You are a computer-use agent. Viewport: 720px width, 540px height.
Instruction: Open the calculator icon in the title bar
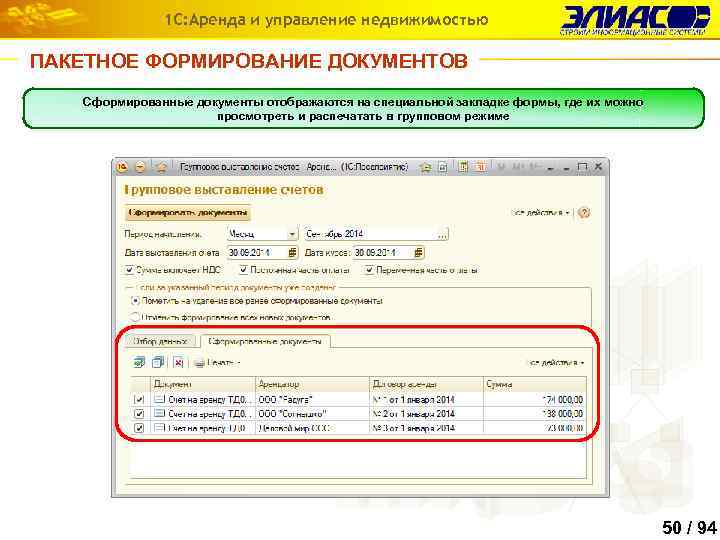coord(463,167)
